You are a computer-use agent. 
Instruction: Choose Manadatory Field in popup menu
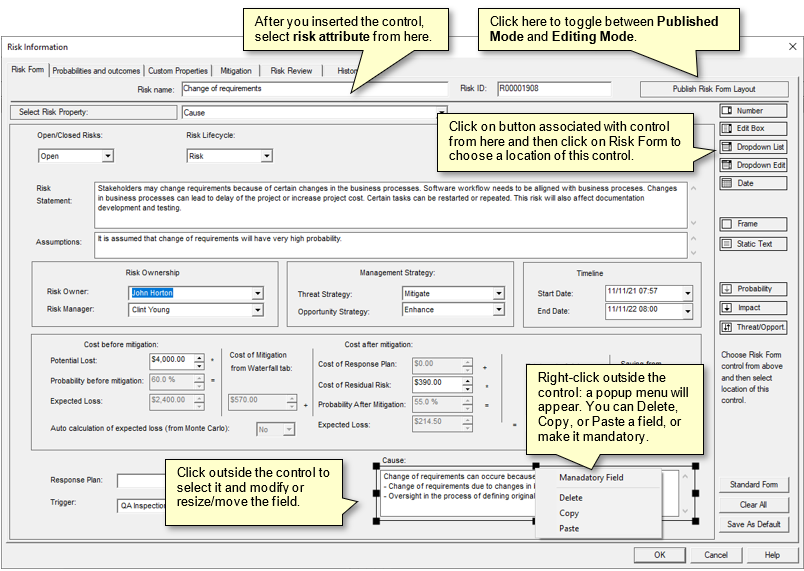point(591,478)
